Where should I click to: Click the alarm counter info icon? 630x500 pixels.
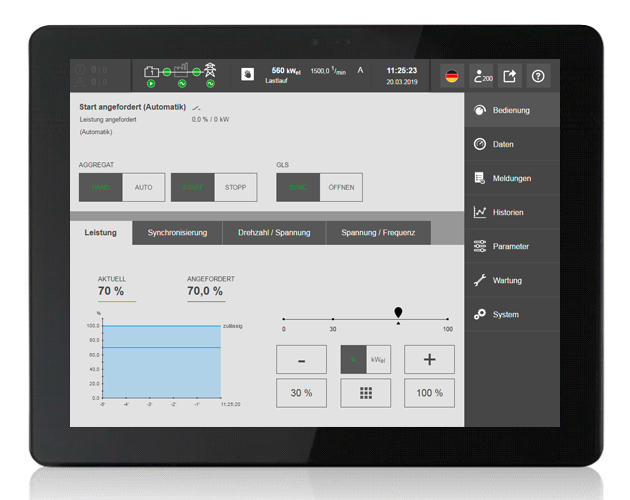point(80,70)
